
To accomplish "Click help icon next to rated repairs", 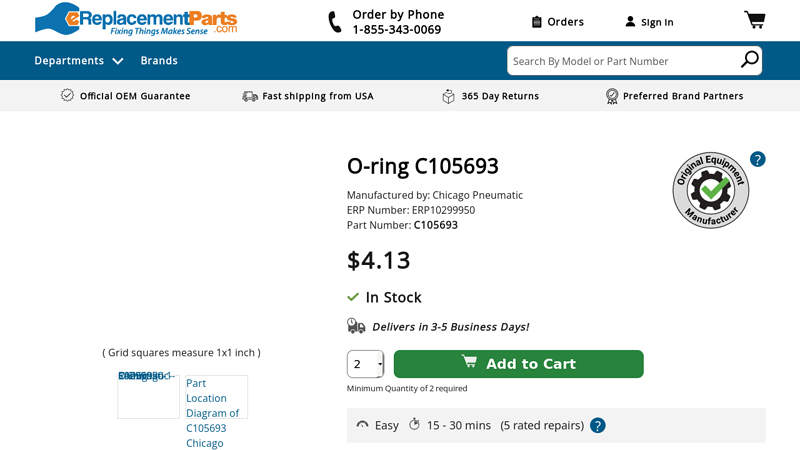I will (597, 425).
